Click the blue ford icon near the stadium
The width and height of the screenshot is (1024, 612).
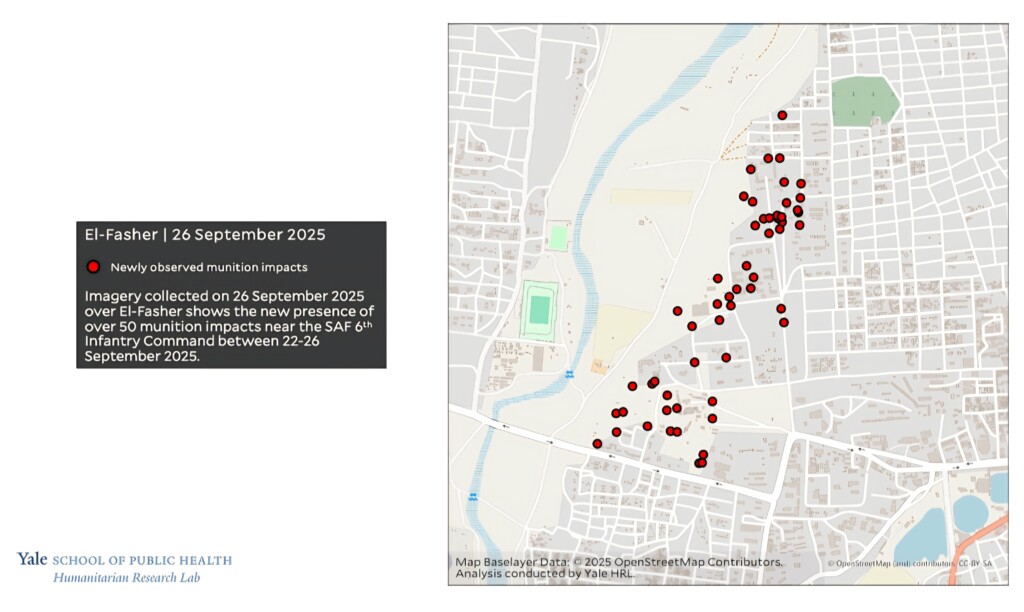pos(569,374)
